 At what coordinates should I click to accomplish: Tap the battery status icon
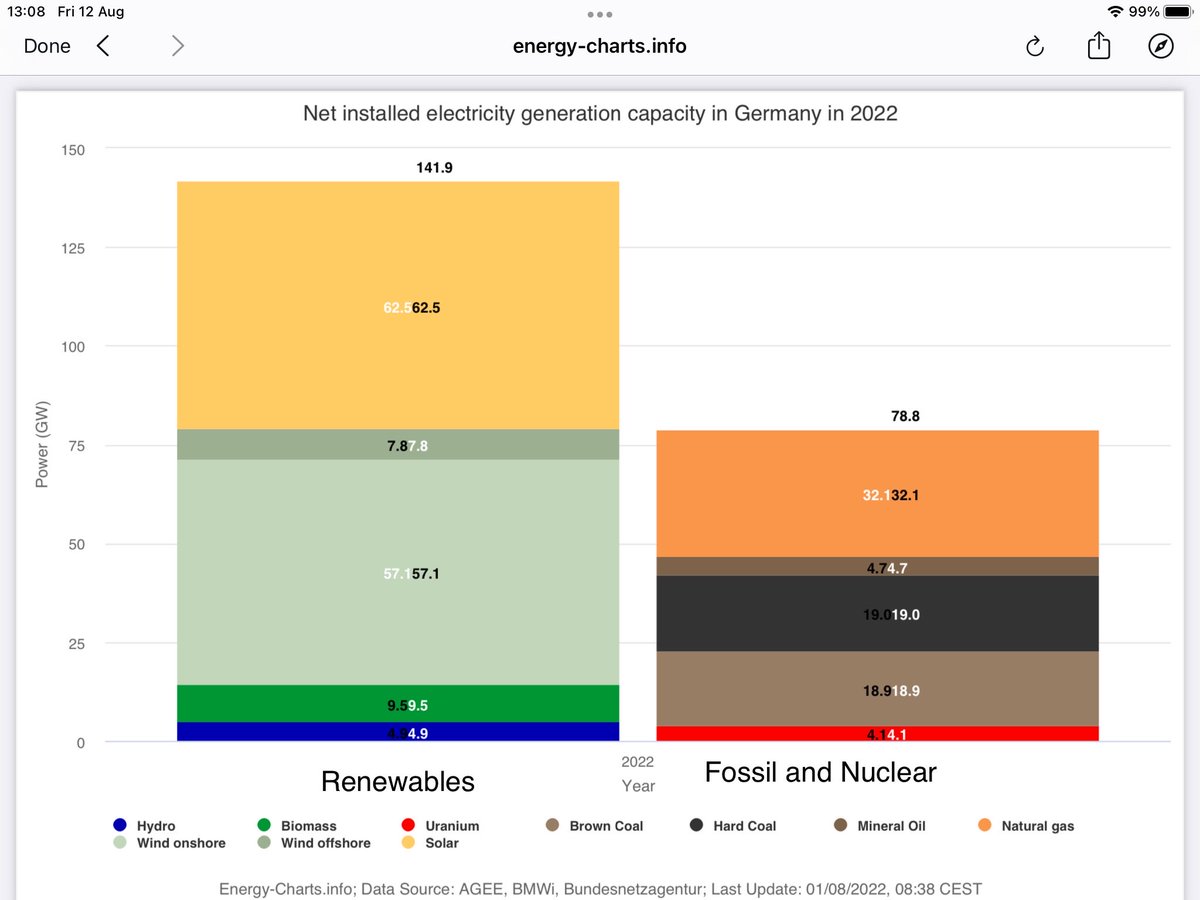click(x=1178, y=11)
